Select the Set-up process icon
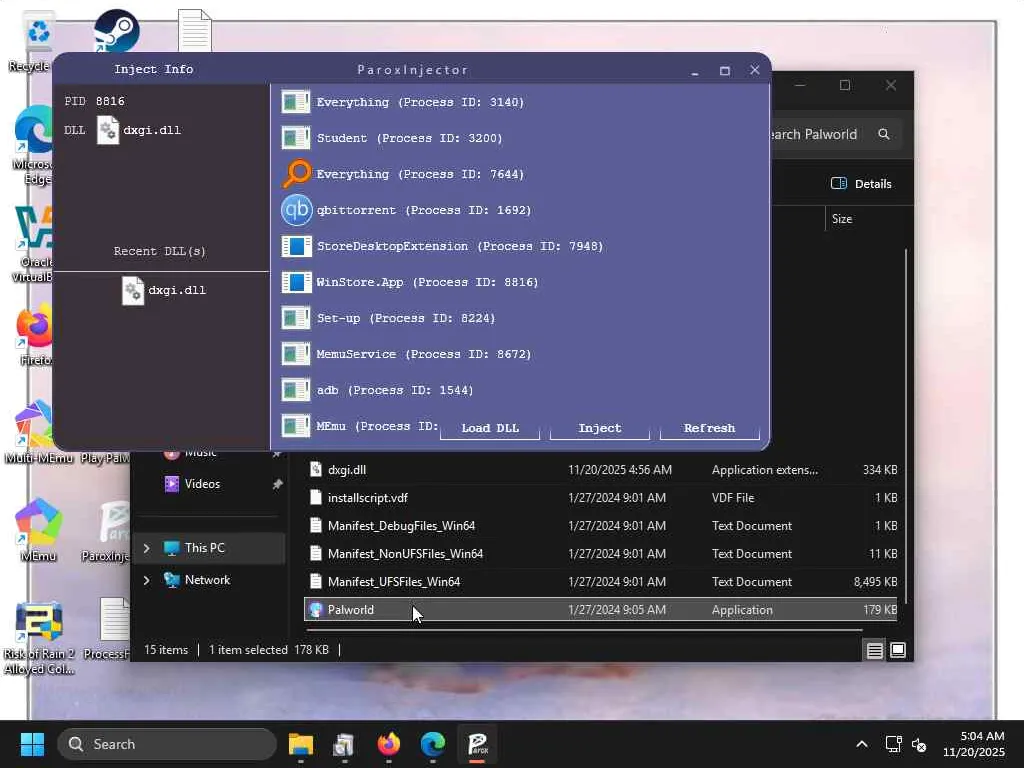The image size is (1024, 768). 296,318
